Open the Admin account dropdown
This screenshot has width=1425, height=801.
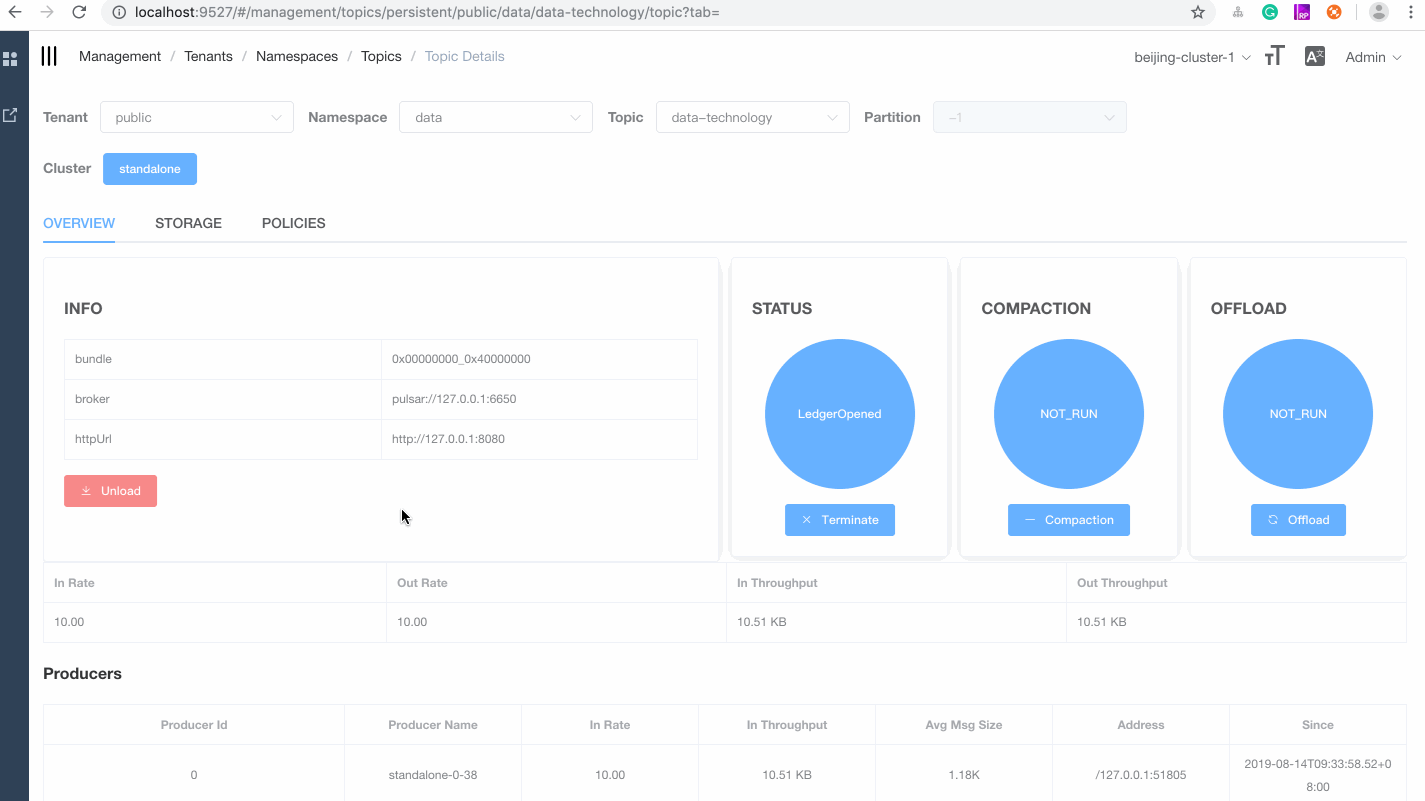pyautogui.click(x=1372, y=57)
